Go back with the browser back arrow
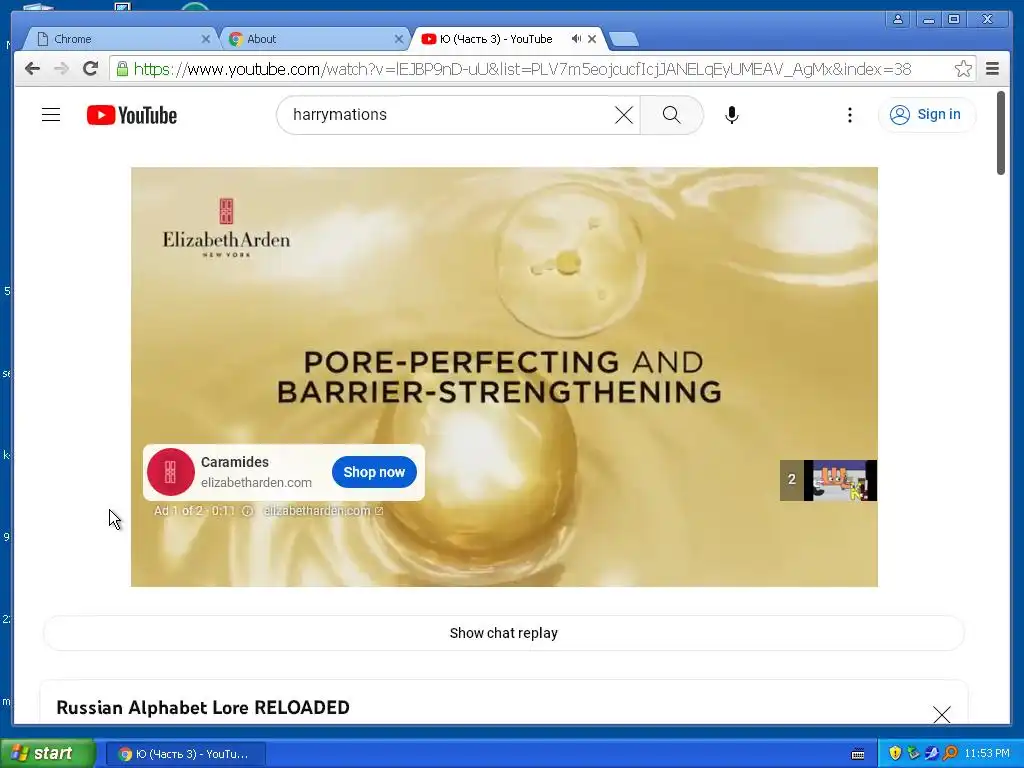 32,69
